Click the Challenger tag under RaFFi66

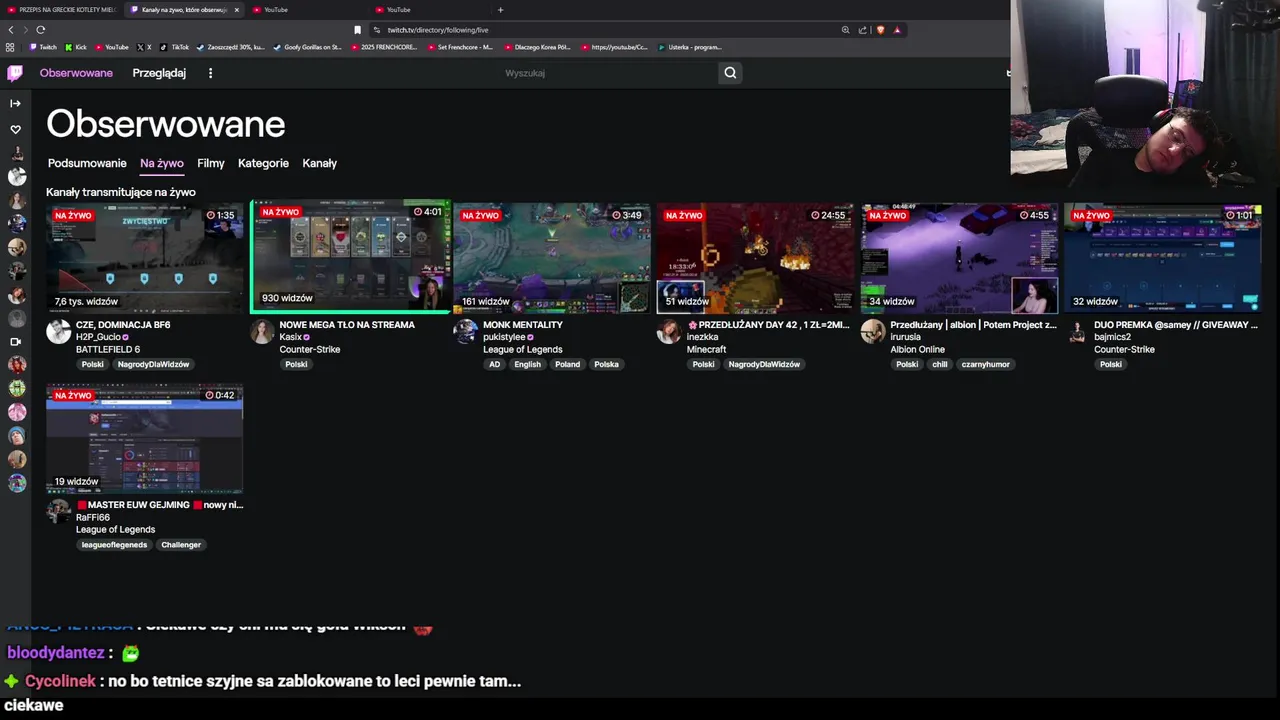click(x=181, y=545)
